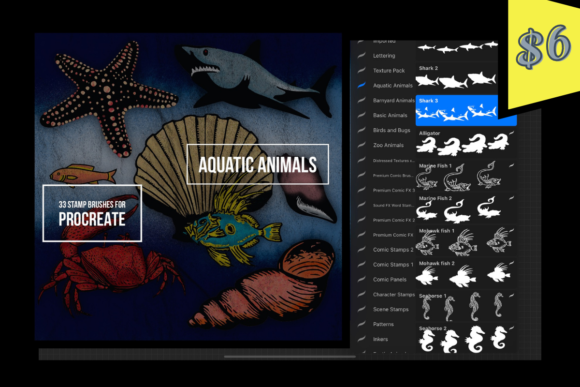Viewport: 580px width, 387px height.
Task: Select the Marine Fish 1 brush
Action: pyautogui.click(x=466, y=176)
